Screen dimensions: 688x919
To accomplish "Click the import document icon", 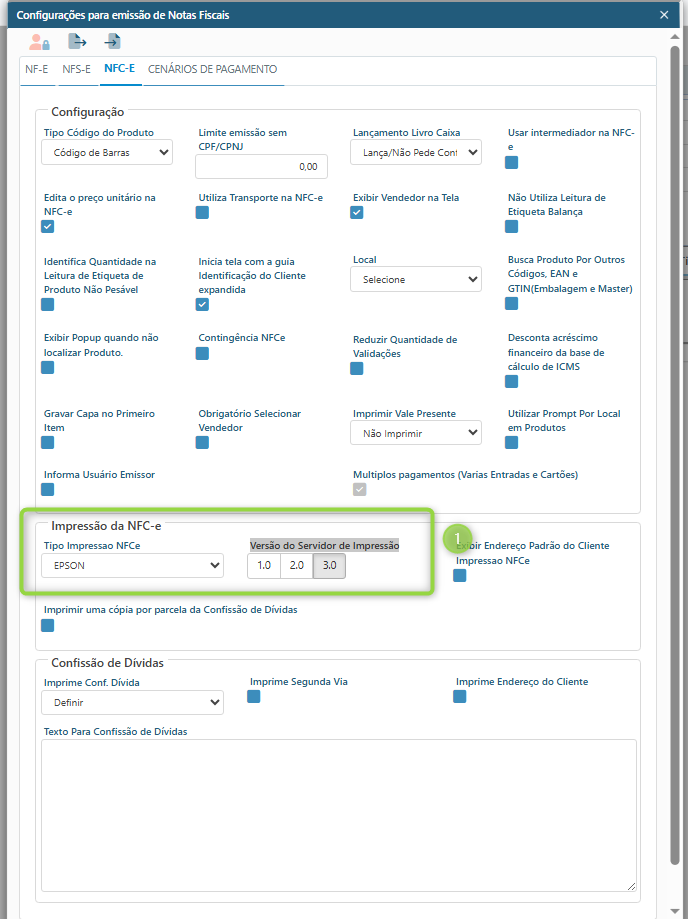I will pyautogui.click(x=113, y=42).
